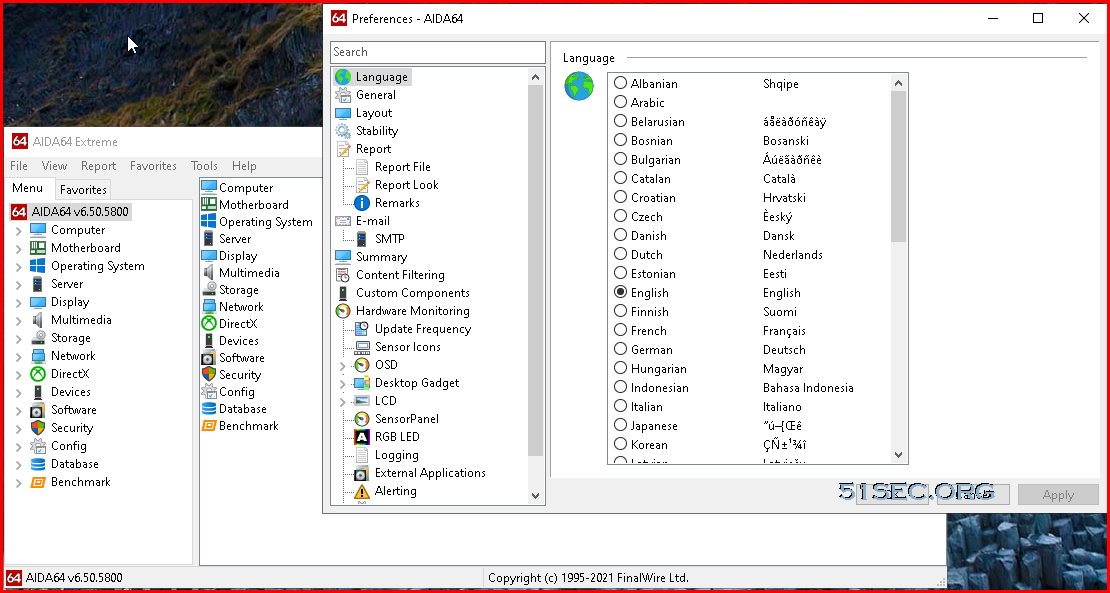Image resolution: width=1110 pixels, height=593 pixels.
Task: Open the Report menu in the menu bar
Action: click(x=98, y=166)
